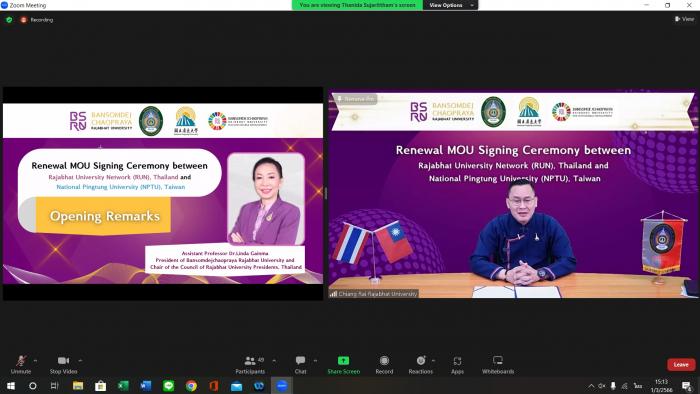
Task: Open the Participants panel
Action: click(250, 364)
